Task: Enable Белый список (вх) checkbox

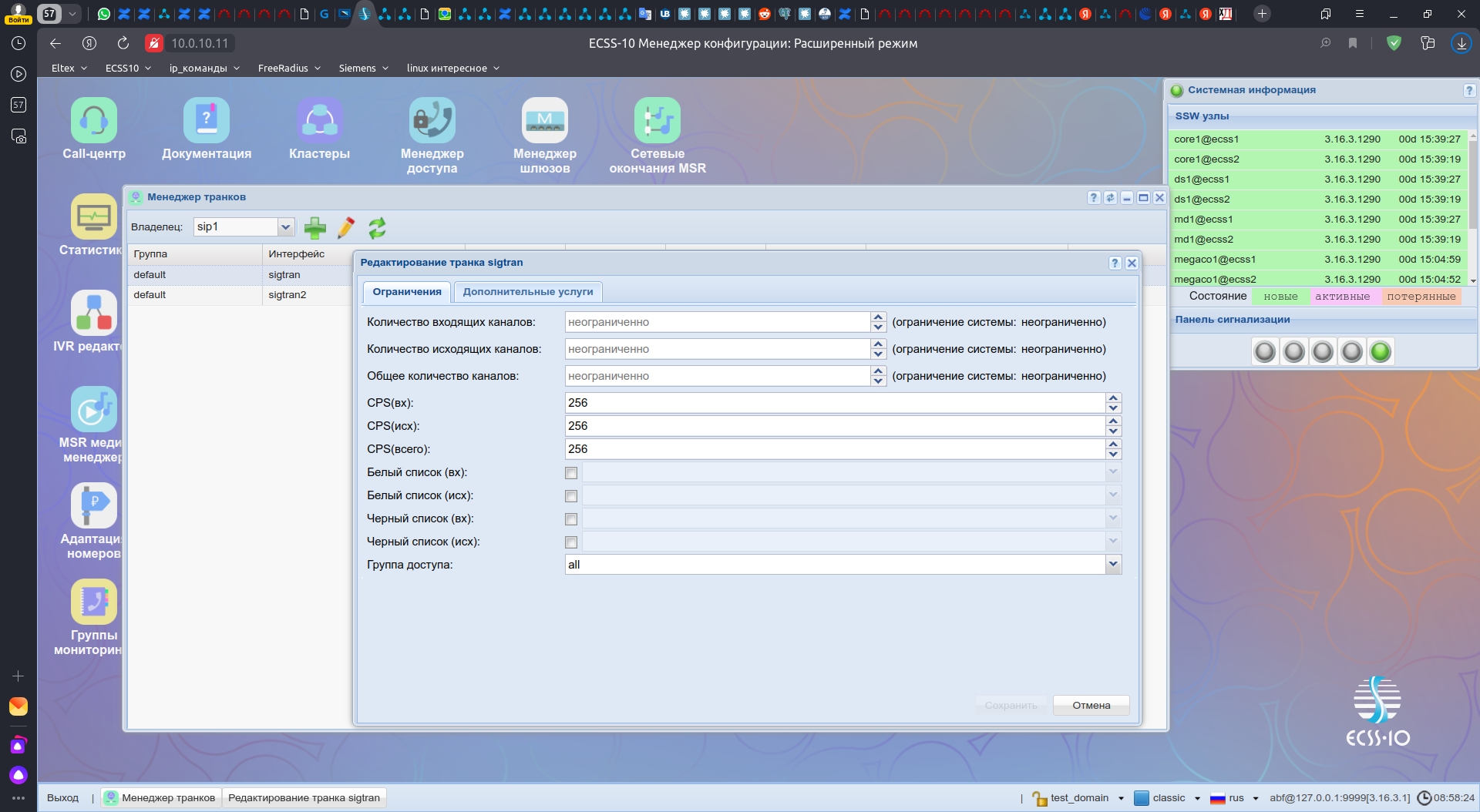Action: (x=571, y=473)
